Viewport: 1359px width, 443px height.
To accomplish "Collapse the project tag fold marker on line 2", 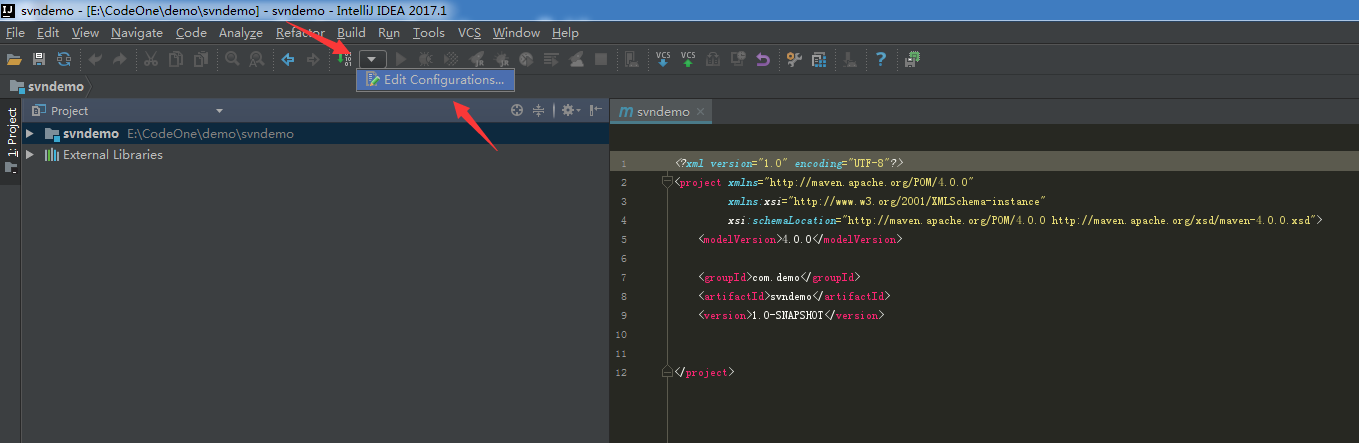I will [x=667, y=182].
